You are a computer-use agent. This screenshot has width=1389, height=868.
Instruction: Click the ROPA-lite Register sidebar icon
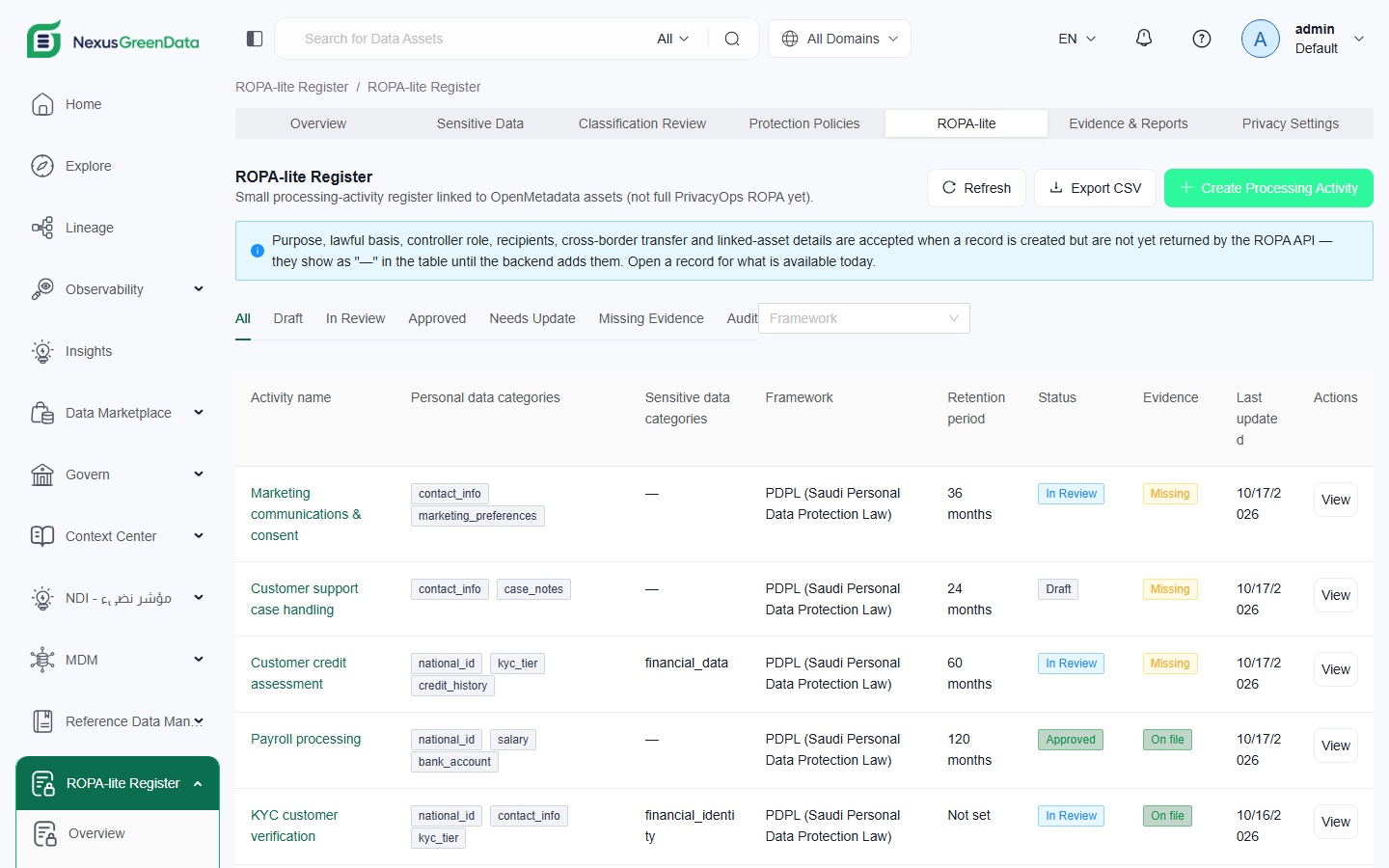(43, 783)
